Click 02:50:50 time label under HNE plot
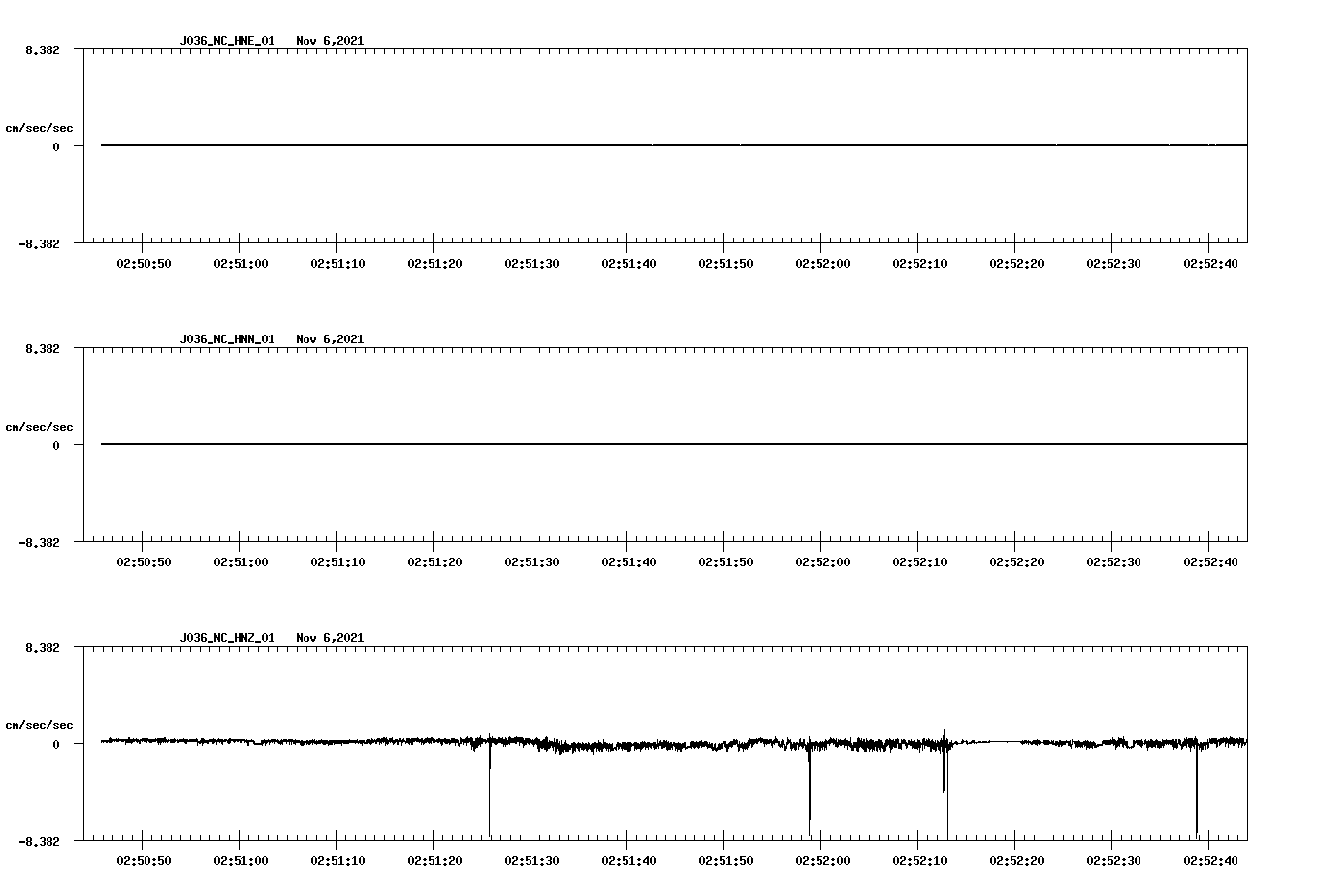This screenshot has height=896, width=1317. [x=144, y=264]
